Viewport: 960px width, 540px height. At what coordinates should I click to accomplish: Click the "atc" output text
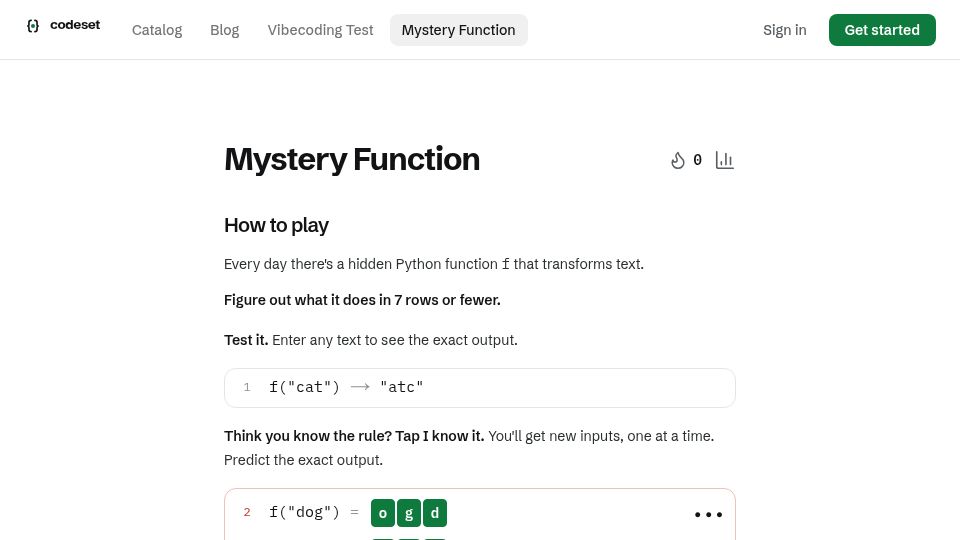(402, 387)
